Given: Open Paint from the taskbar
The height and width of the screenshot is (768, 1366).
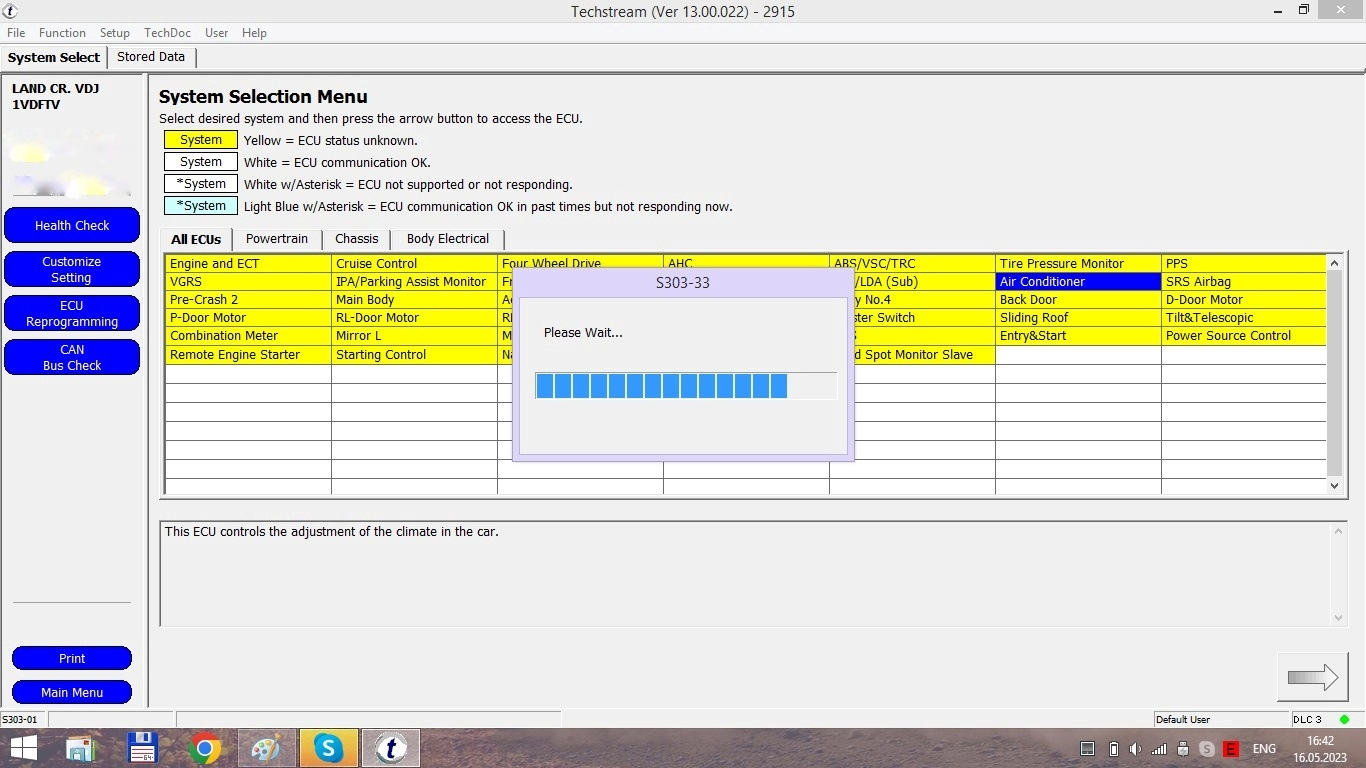Looking at the screenshot, I should 266,748.
